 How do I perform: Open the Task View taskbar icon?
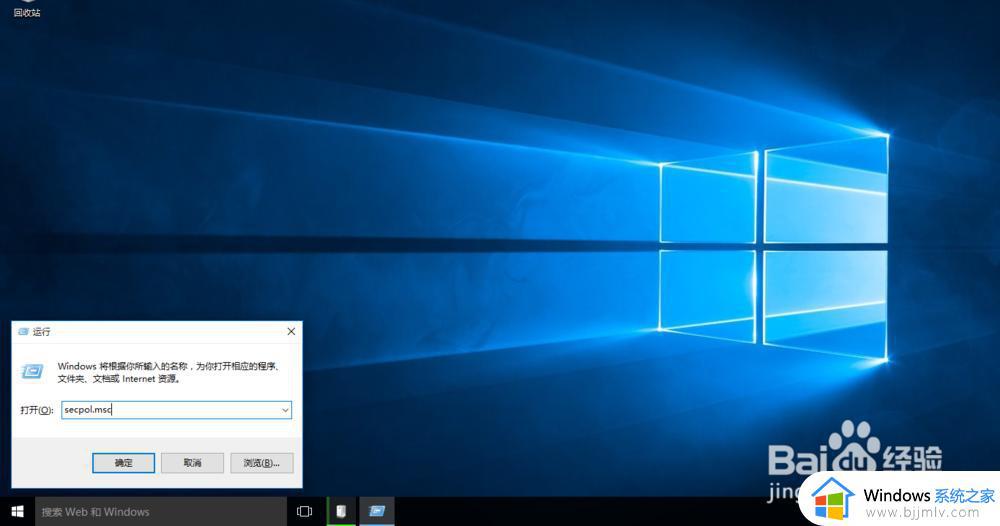[x=304, y=511]
